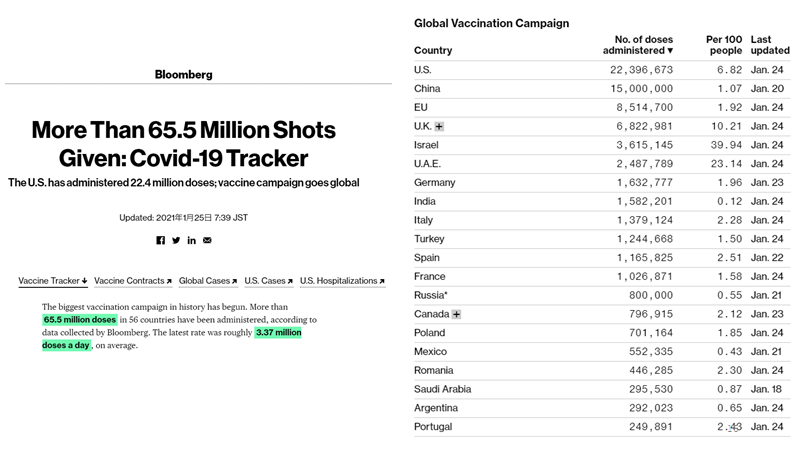Share article via Twitter bird icon
This screenshot has height=450, width=800.
pos(176,240)
